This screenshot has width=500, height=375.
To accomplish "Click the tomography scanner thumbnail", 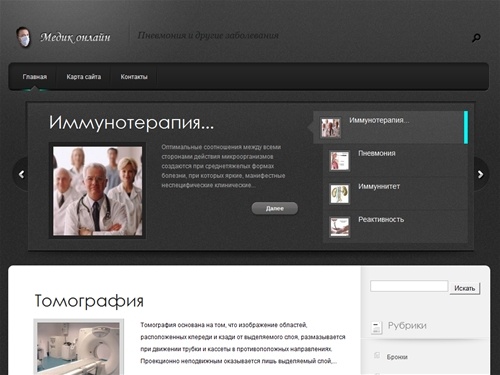I will point(79,347).
